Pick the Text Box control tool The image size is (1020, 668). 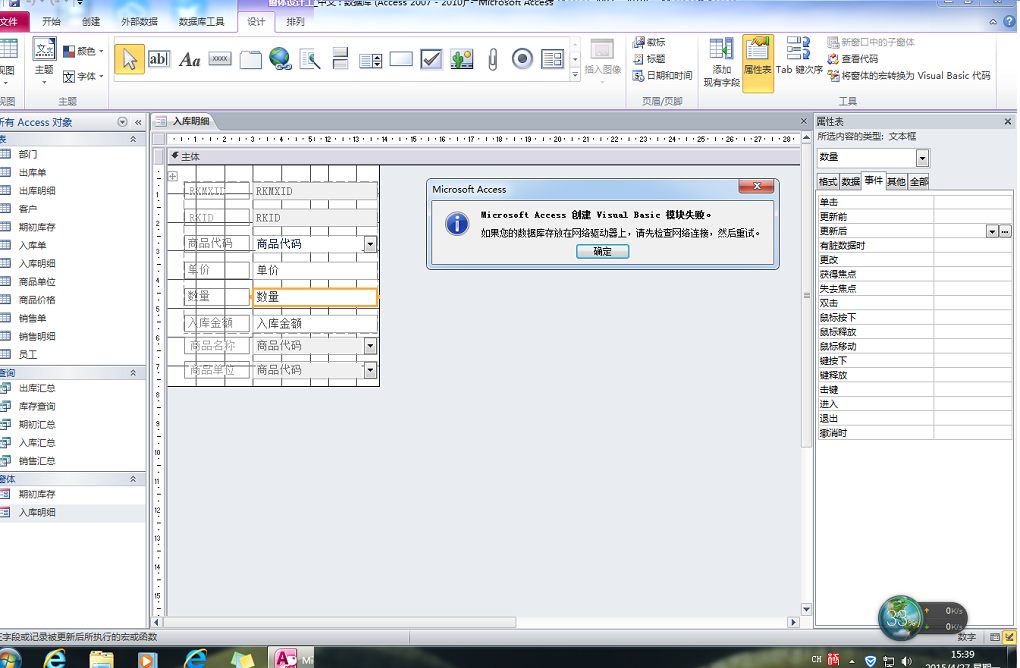(x=159, y=59)
